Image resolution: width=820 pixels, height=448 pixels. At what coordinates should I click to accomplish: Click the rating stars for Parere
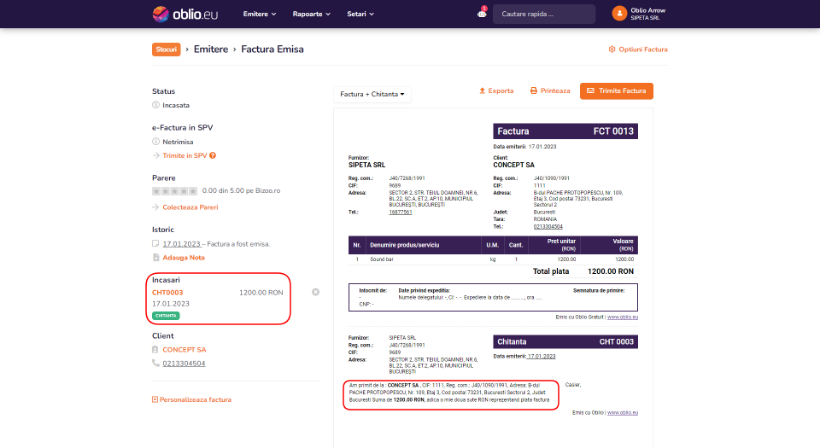click(x=175, y=191)
